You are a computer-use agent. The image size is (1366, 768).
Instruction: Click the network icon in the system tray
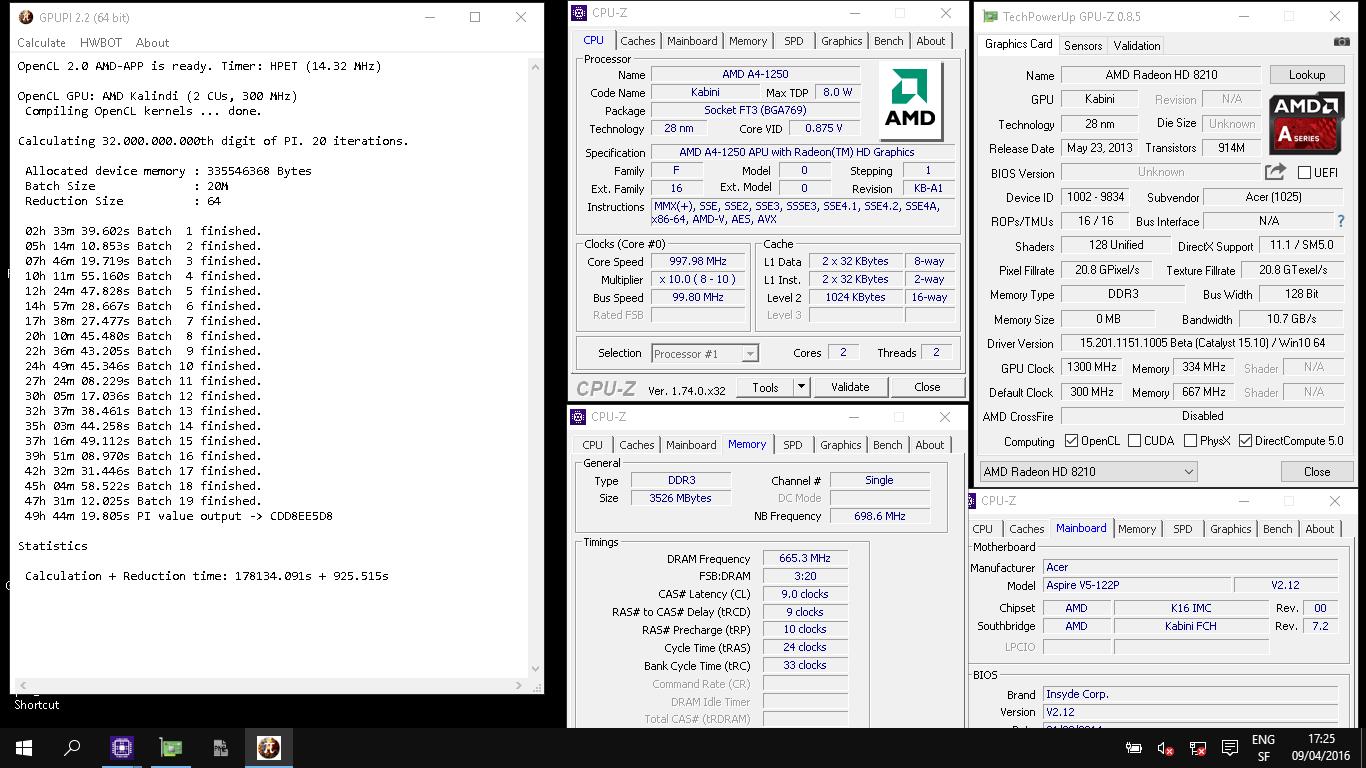pos(1198,748)
